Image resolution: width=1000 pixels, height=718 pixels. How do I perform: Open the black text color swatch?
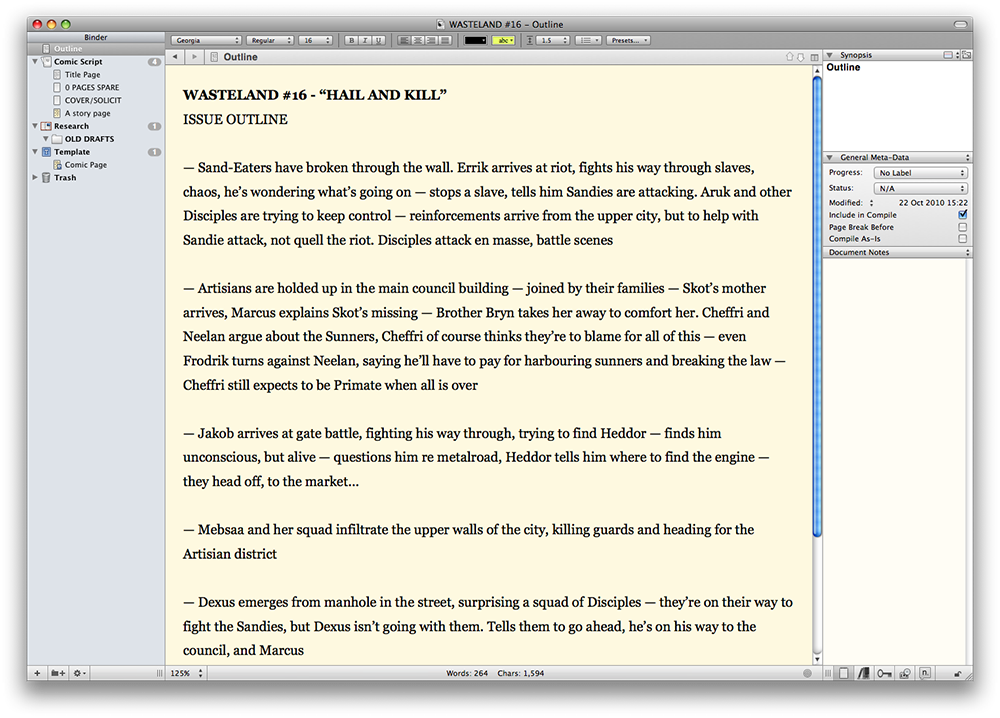(475, 41)
